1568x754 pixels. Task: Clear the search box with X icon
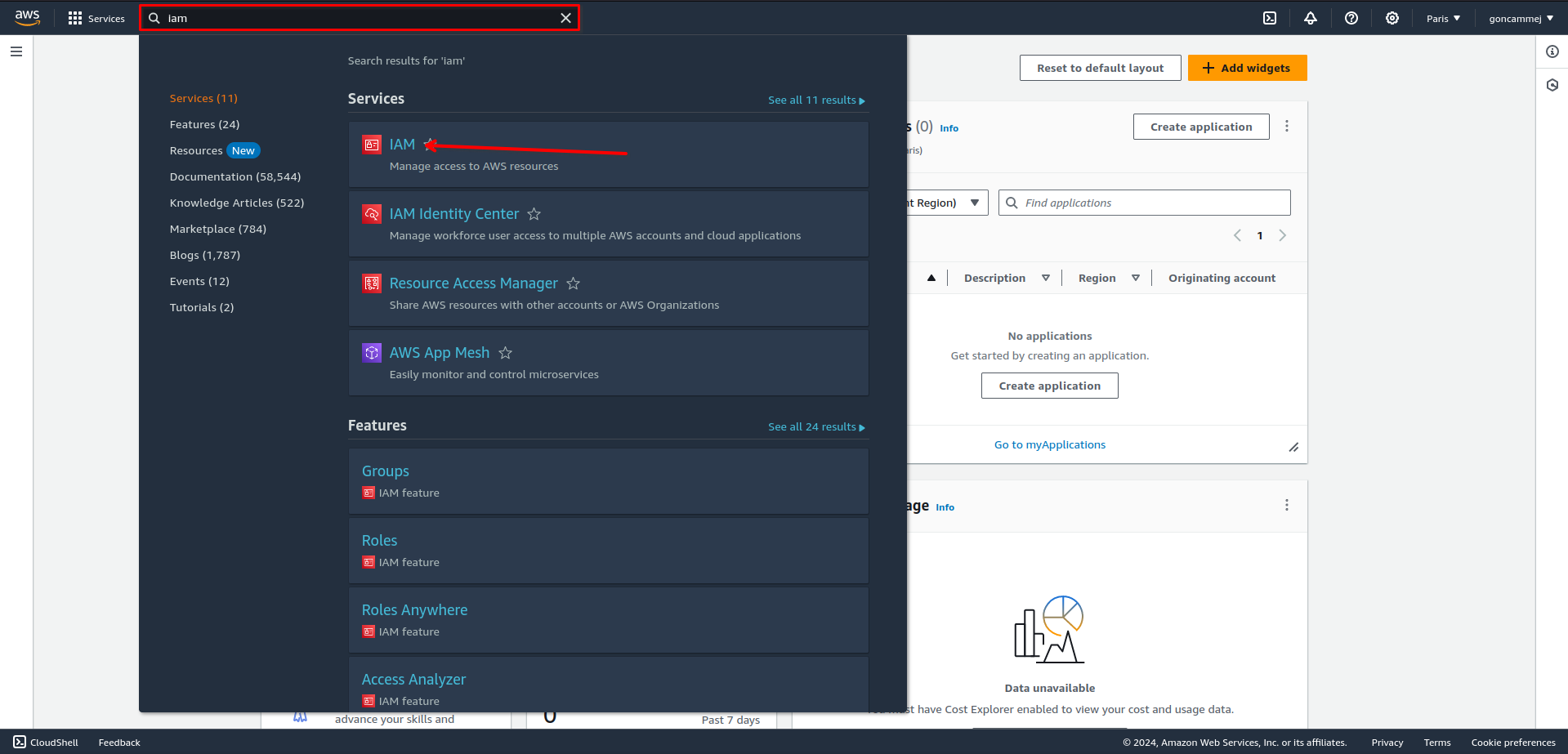[x=565, y=18]
